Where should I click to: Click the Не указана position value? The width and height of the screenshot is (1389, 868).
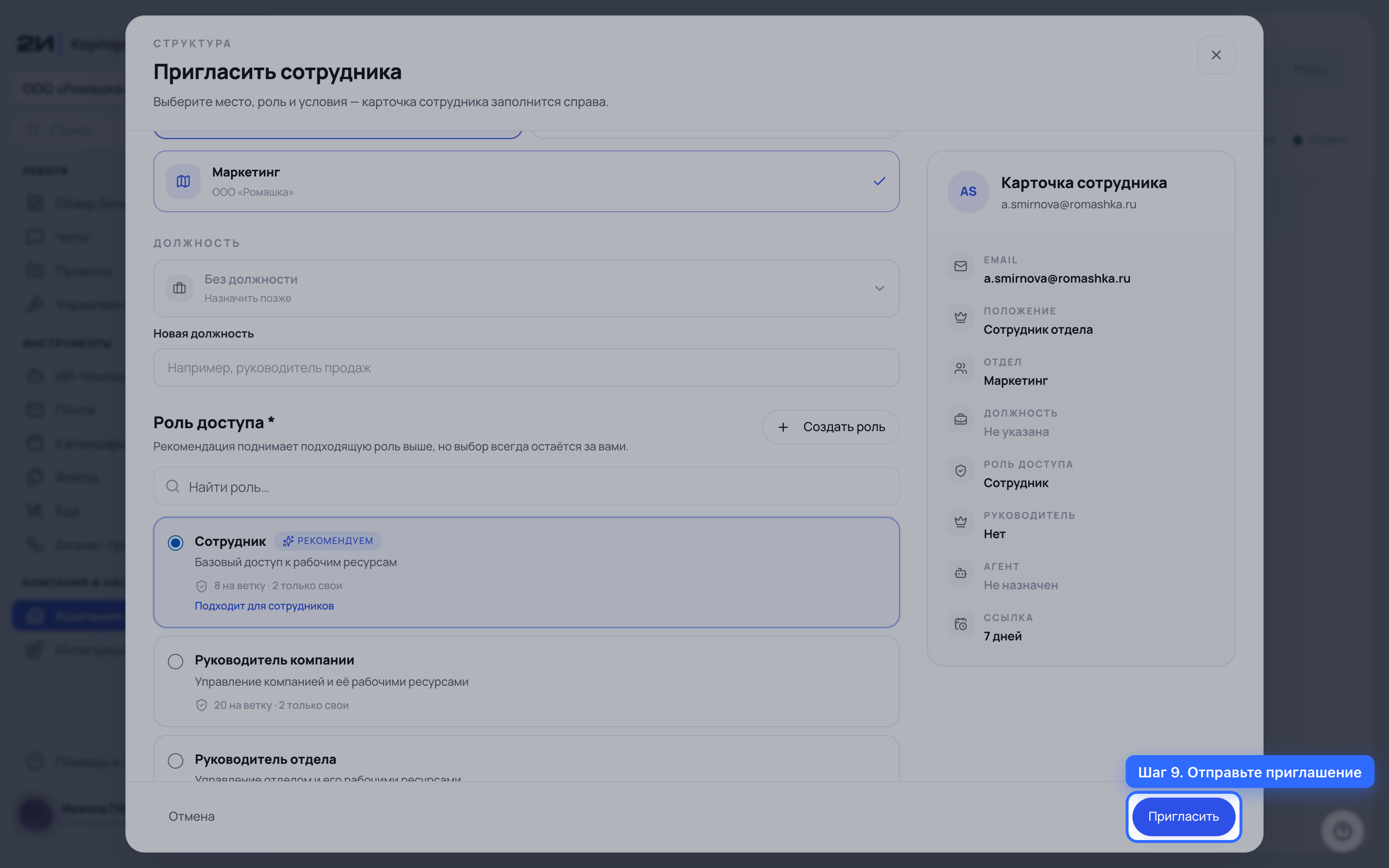pyautogui.click(x=1016, y=432)
